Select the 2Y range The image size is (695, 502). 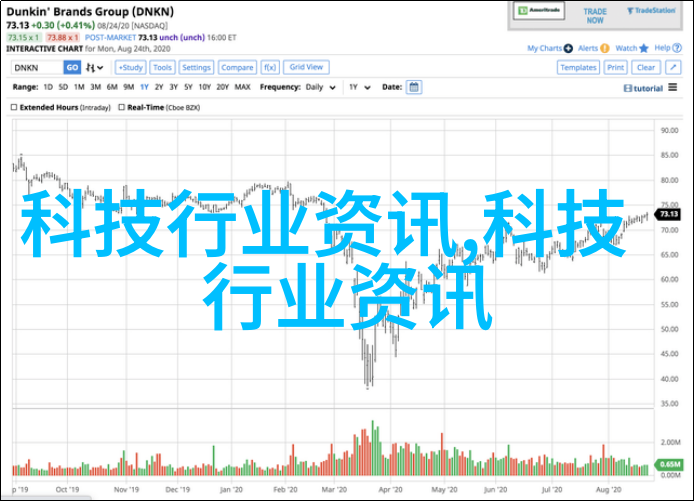coord(159,87)
